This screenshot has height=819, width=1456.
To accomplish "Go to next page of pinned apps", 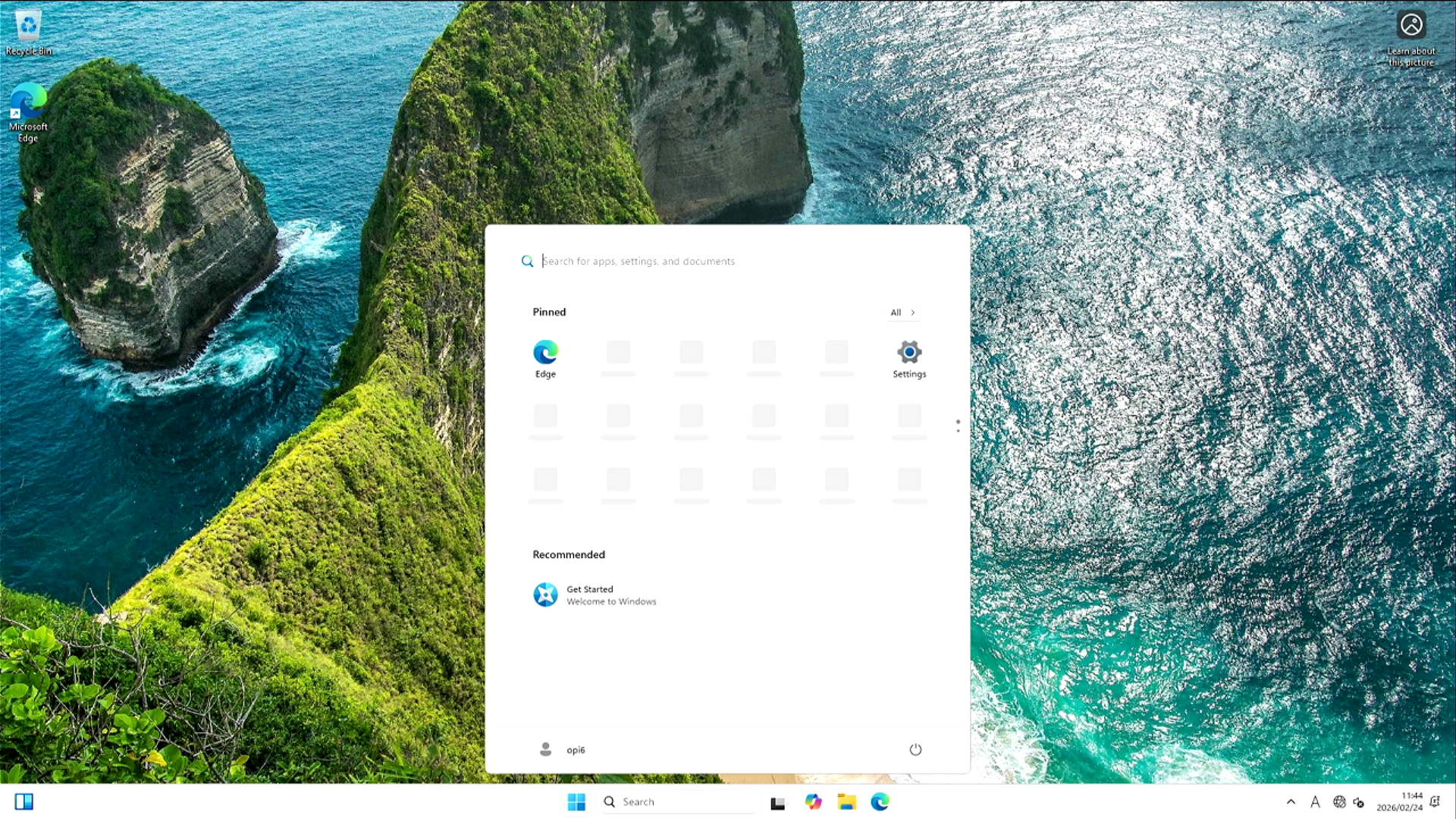I will coord(958,431).
